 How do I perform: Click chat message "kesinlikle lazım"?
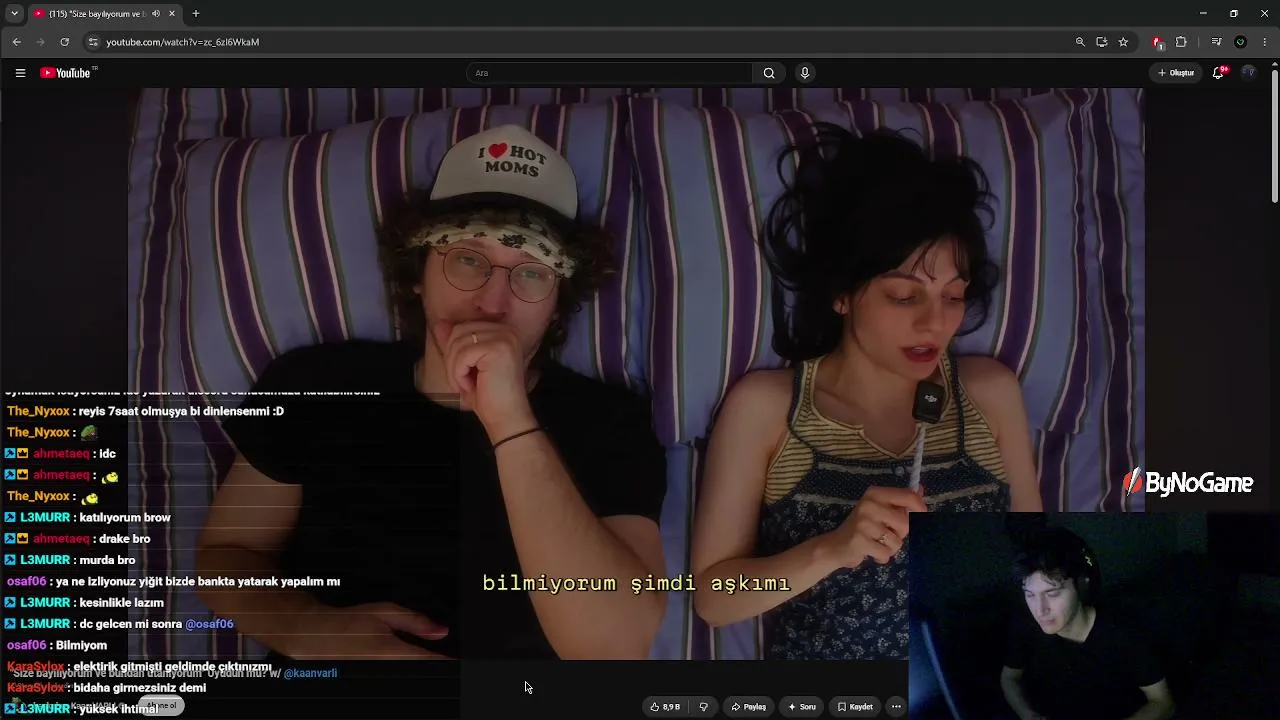pyautogui.click(x=121, y=603)
